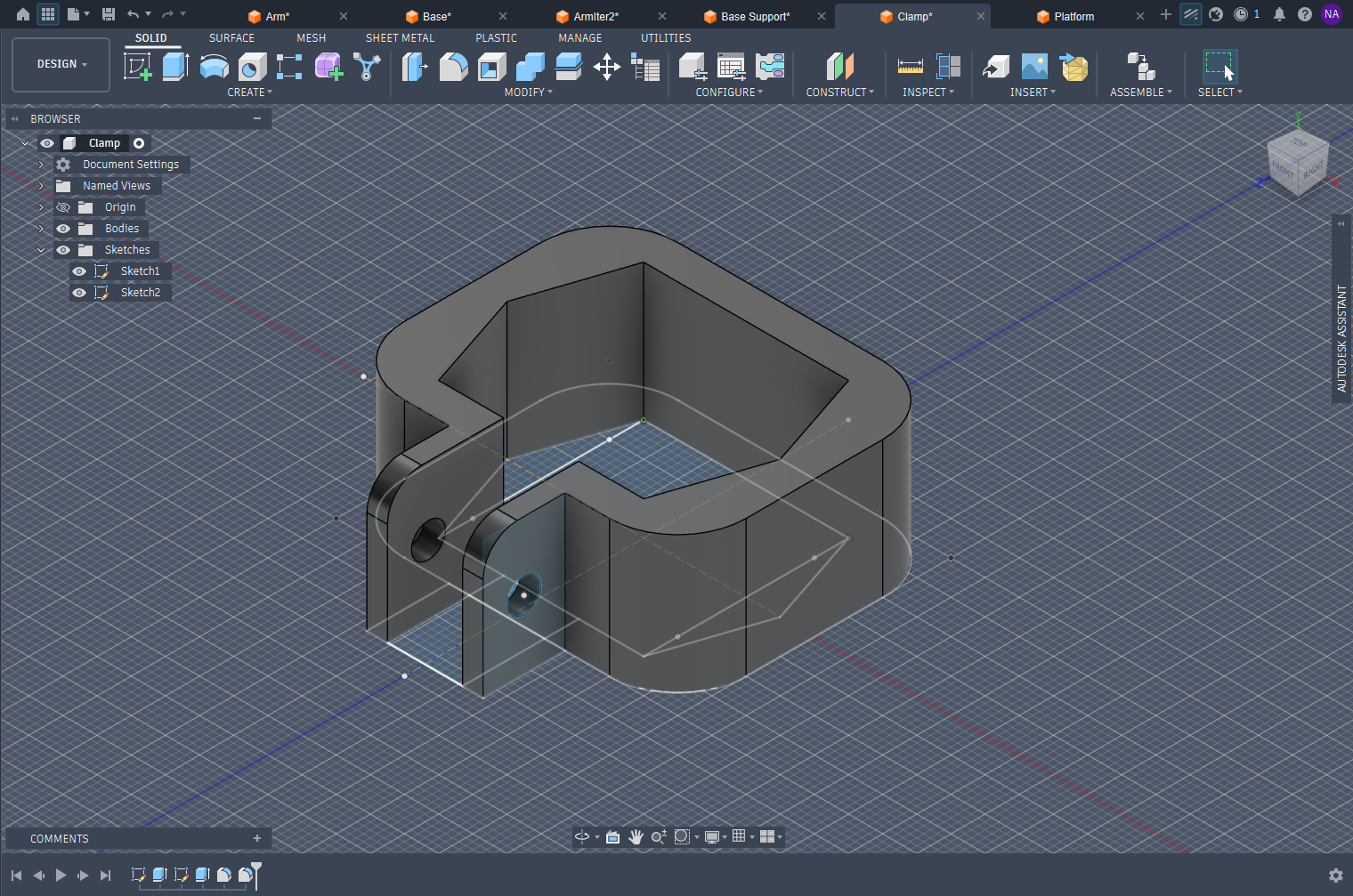Jump to timeline beginning
The image size is (1353, 896).
[16, 876]
